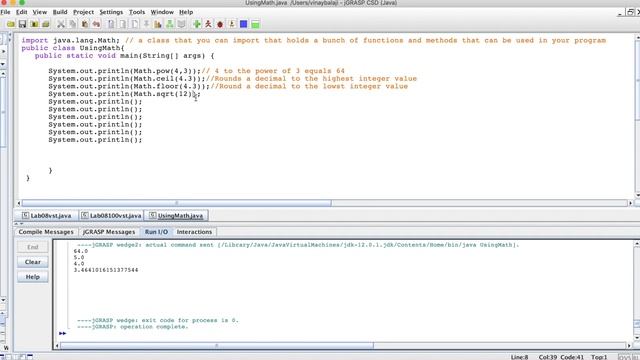Click the blue square toolbar icon
Viewport: 640px width, 360px height.
tap(244, 24)
